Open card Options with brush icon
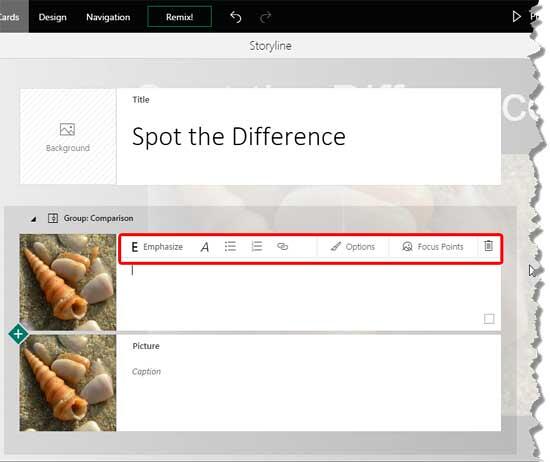Image resolution: width=550 pixels, height=462 pixels. (x=353, y=247)
